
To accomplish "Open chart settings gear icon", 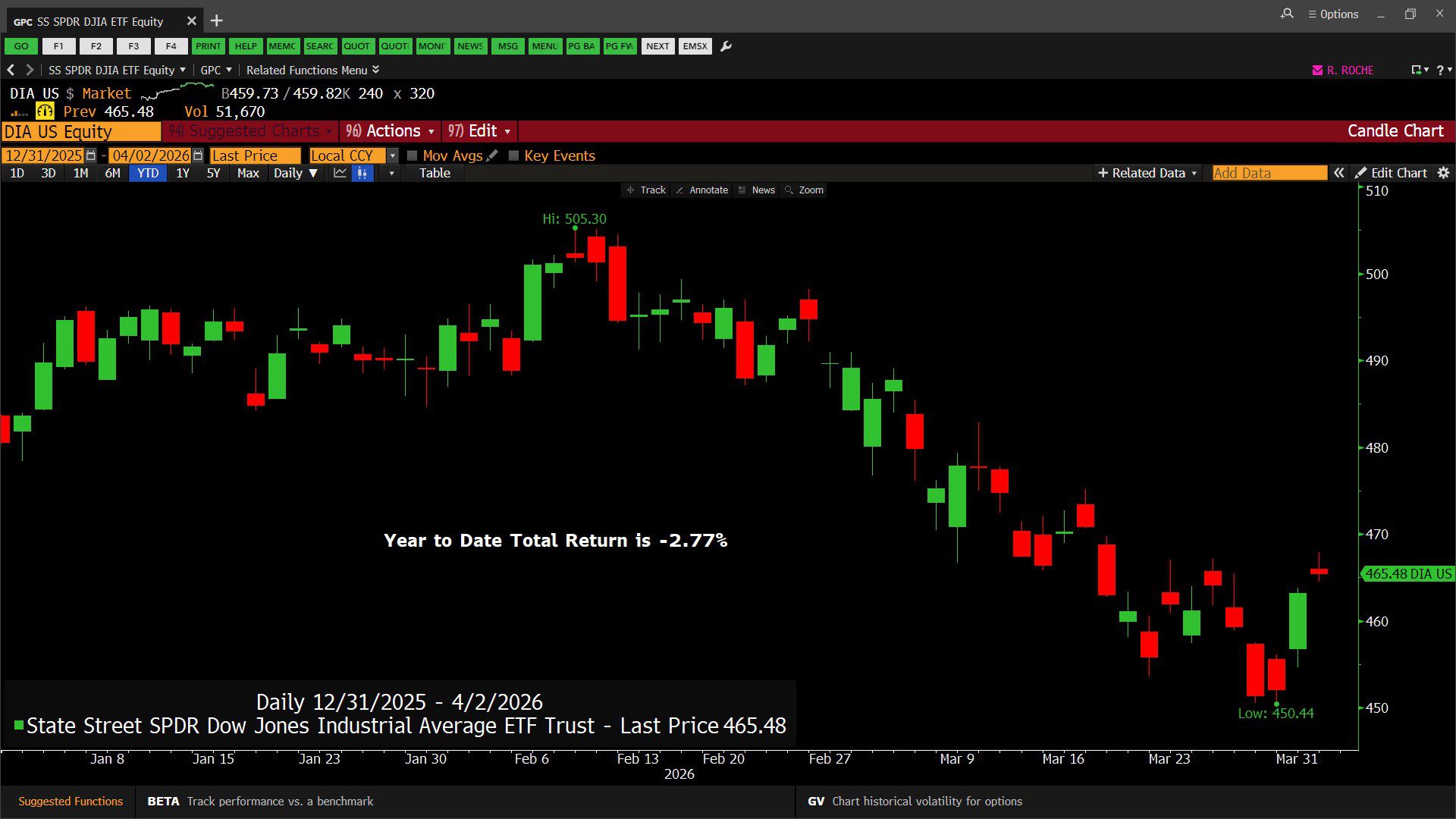I will (x=1443, y=173).
